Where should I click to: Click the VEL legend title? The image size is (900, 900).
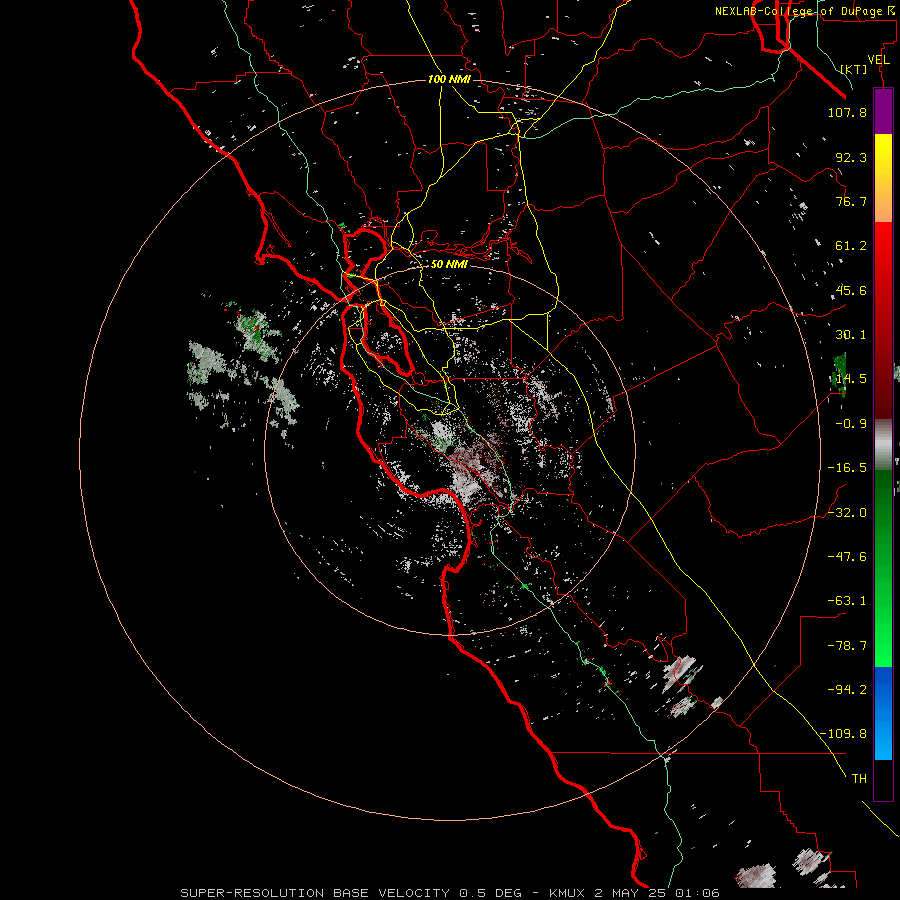pyautogui.click(x=878, y=60)
